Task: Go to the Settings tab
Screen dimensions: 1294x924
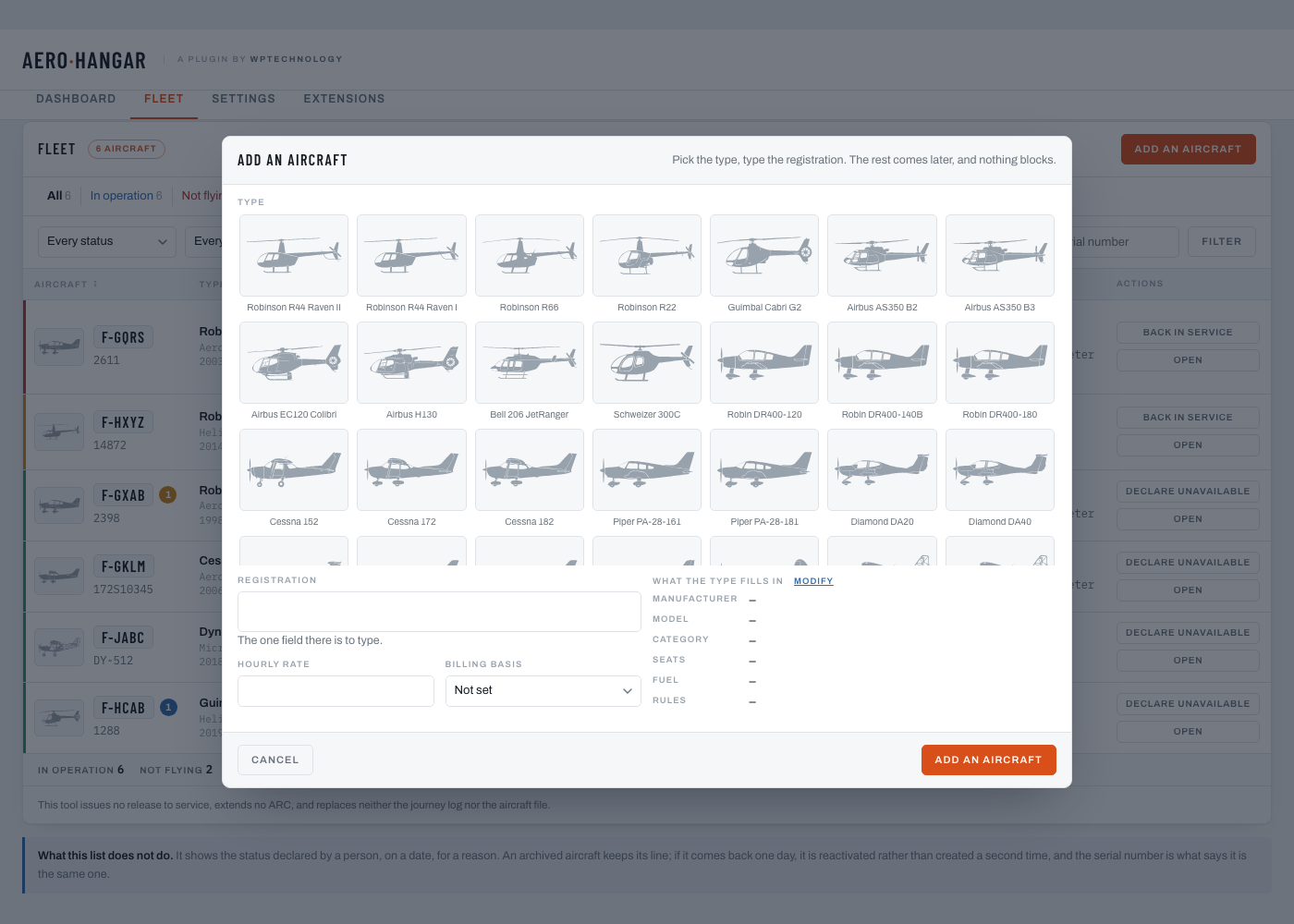Action: (x=243, y=99)
